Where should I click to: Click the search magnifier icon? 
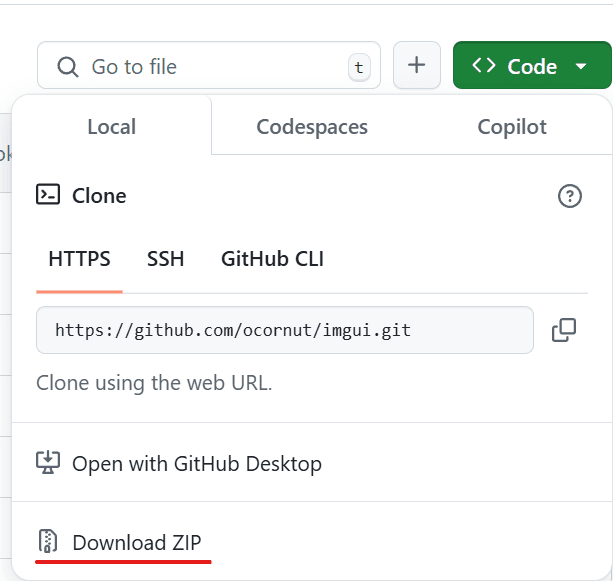click(68, 67)
